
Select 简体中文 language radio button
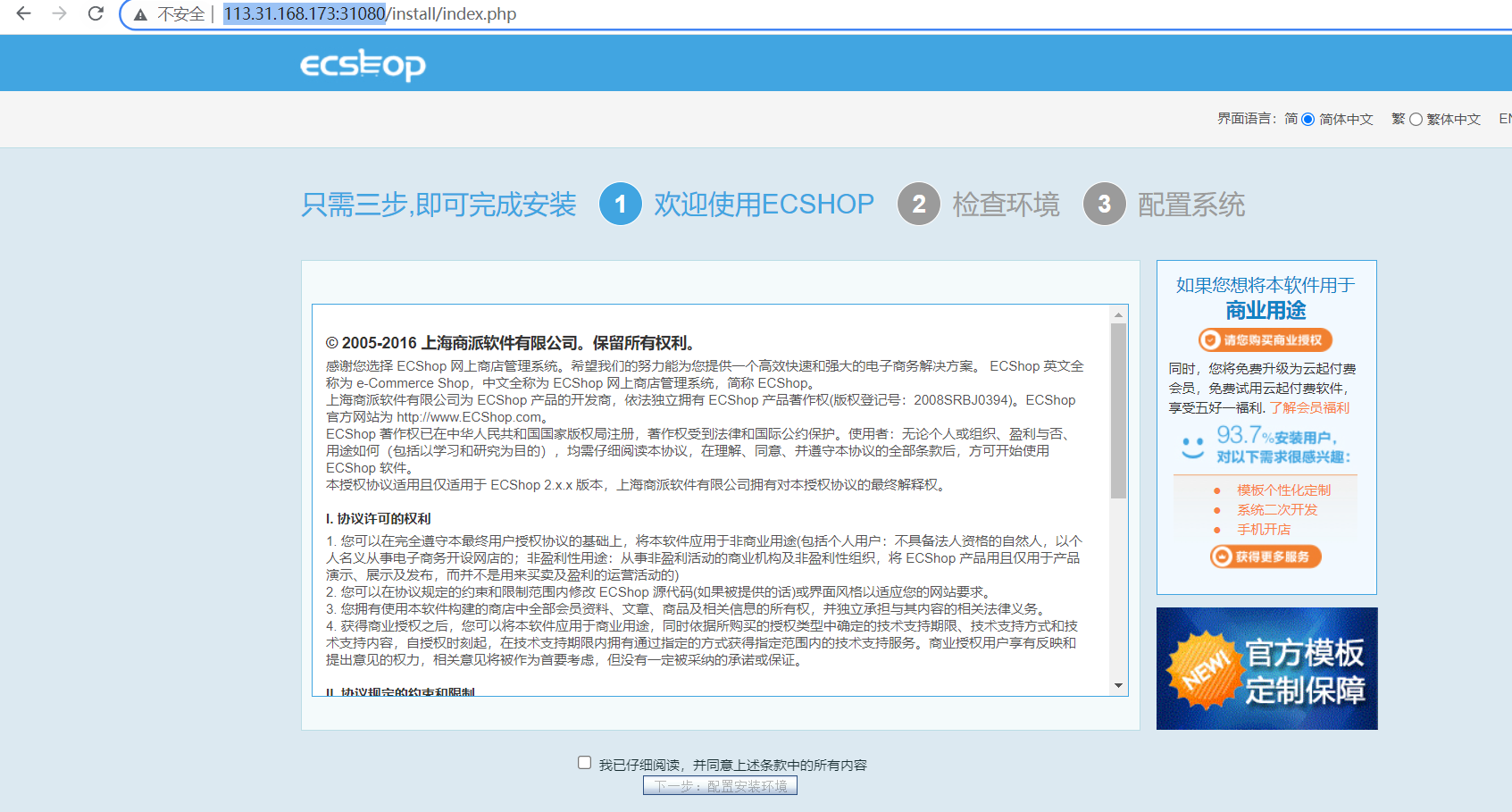1307,119
